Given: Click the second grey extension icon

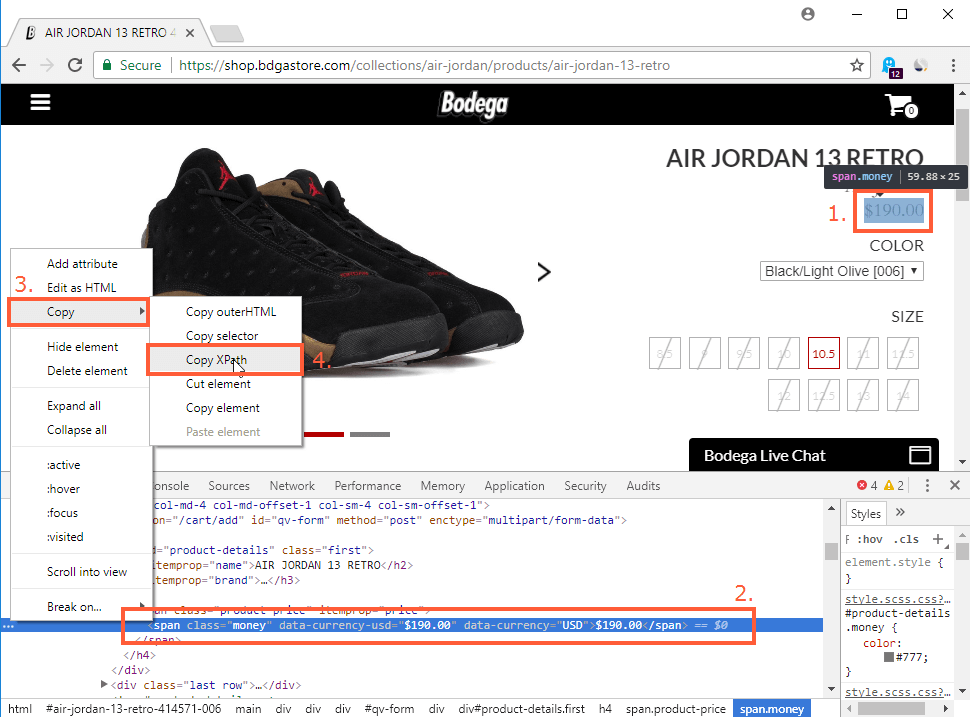Looking at the screenshot, I should tap(921, 65).
